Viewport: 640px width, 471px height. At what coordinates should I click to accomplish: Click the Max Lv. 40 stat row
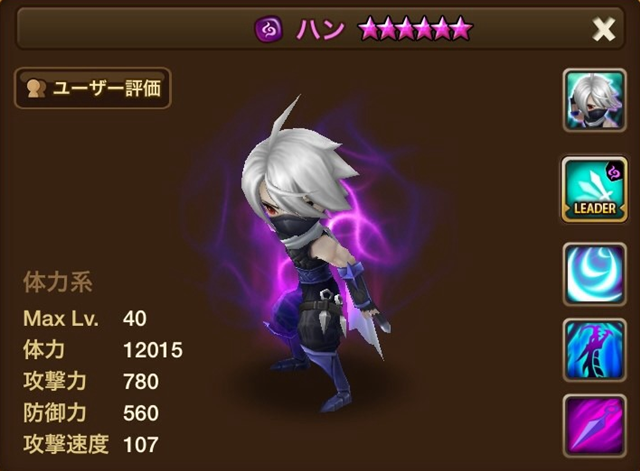point(85,318)
